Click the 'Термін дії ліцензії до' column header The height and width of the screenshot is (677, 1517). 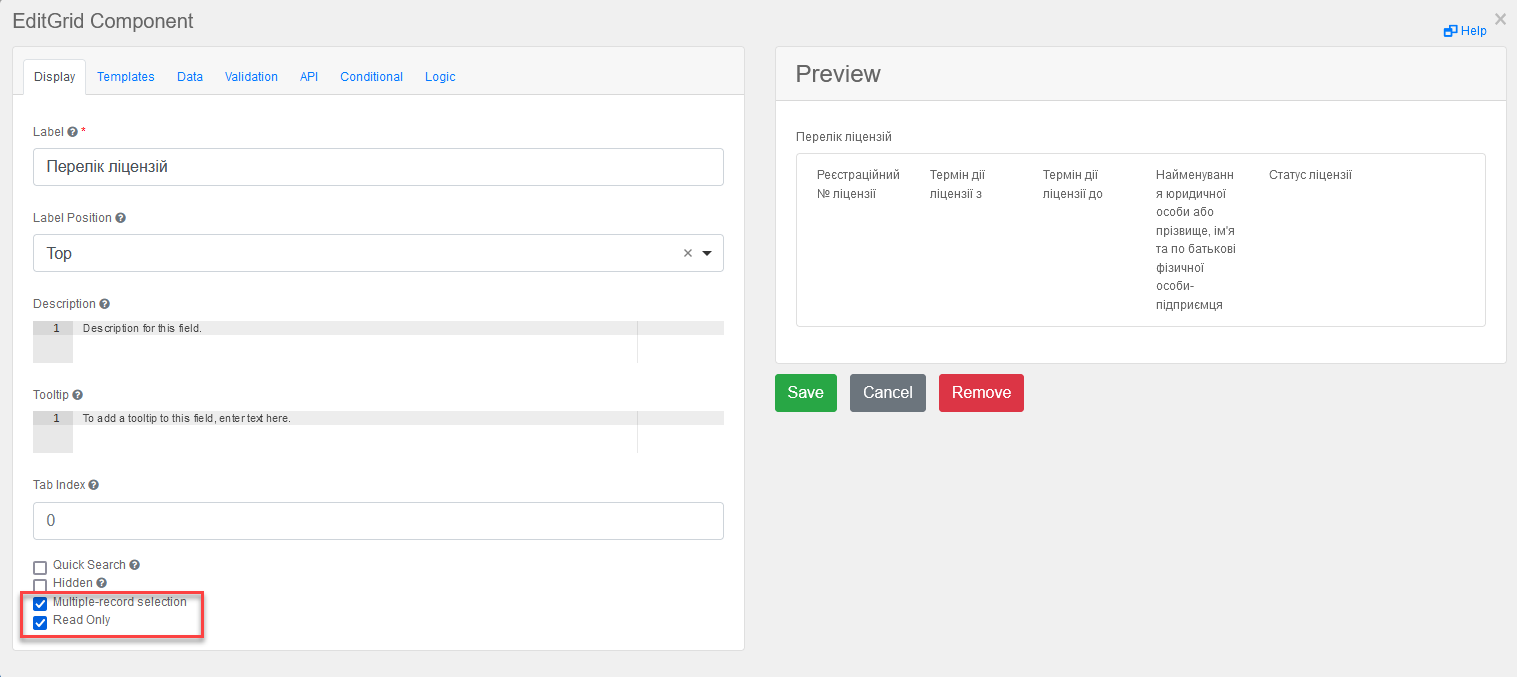tap(1072, 184)
